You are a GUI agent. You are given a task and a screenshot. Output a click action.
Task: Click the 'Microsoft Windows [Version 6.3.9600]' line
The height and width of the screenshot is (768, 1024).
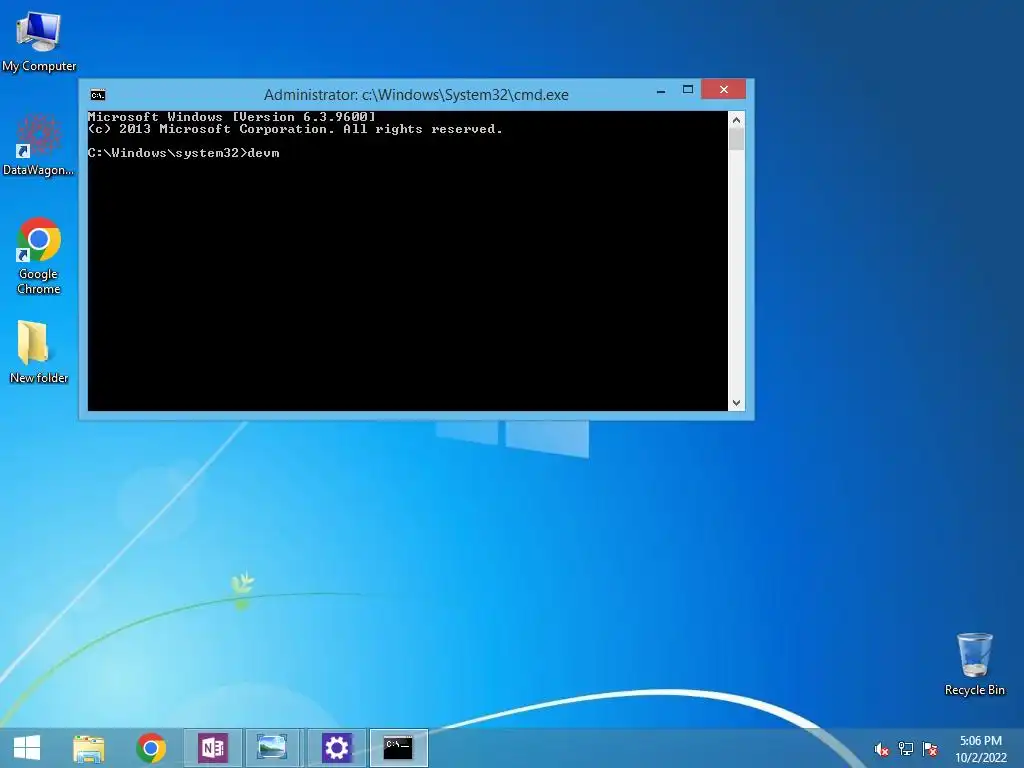click(232, 117)
